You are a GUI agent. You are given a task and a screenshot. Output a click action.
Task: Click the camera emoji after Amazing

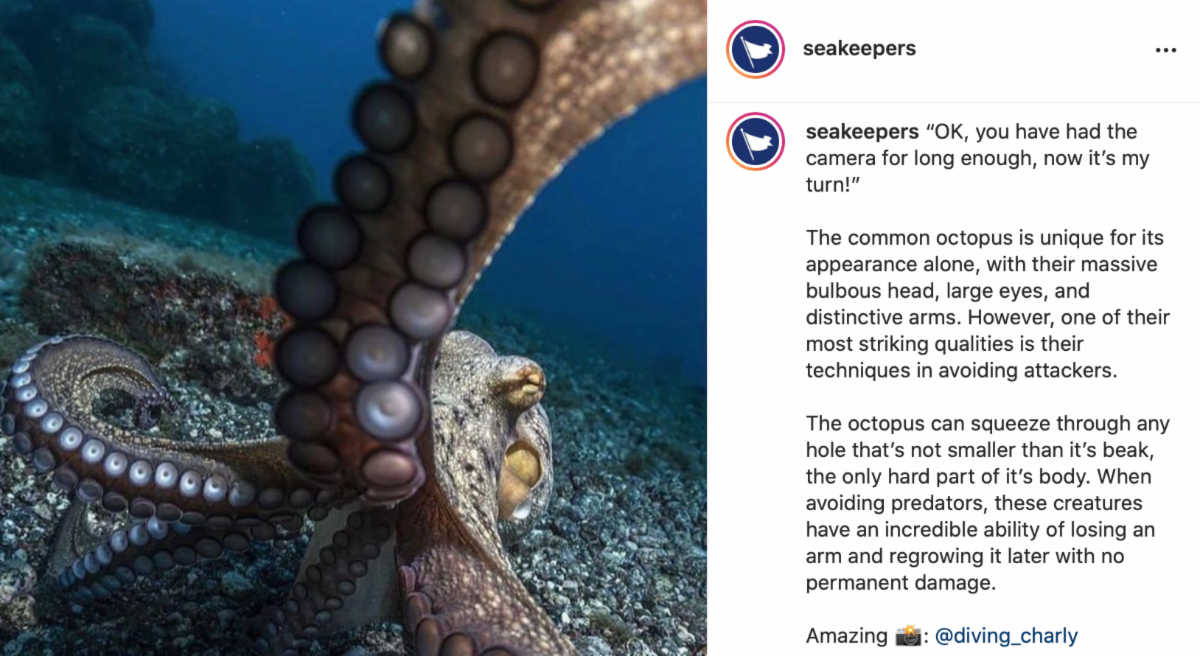[x=909, y=635]
